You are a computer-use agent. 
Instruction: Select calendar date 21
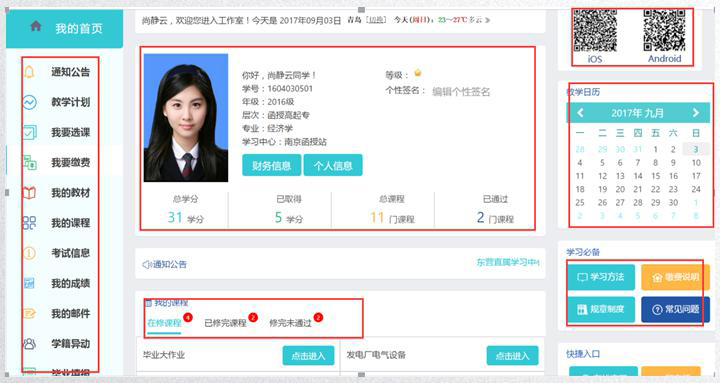click(637, 189)
